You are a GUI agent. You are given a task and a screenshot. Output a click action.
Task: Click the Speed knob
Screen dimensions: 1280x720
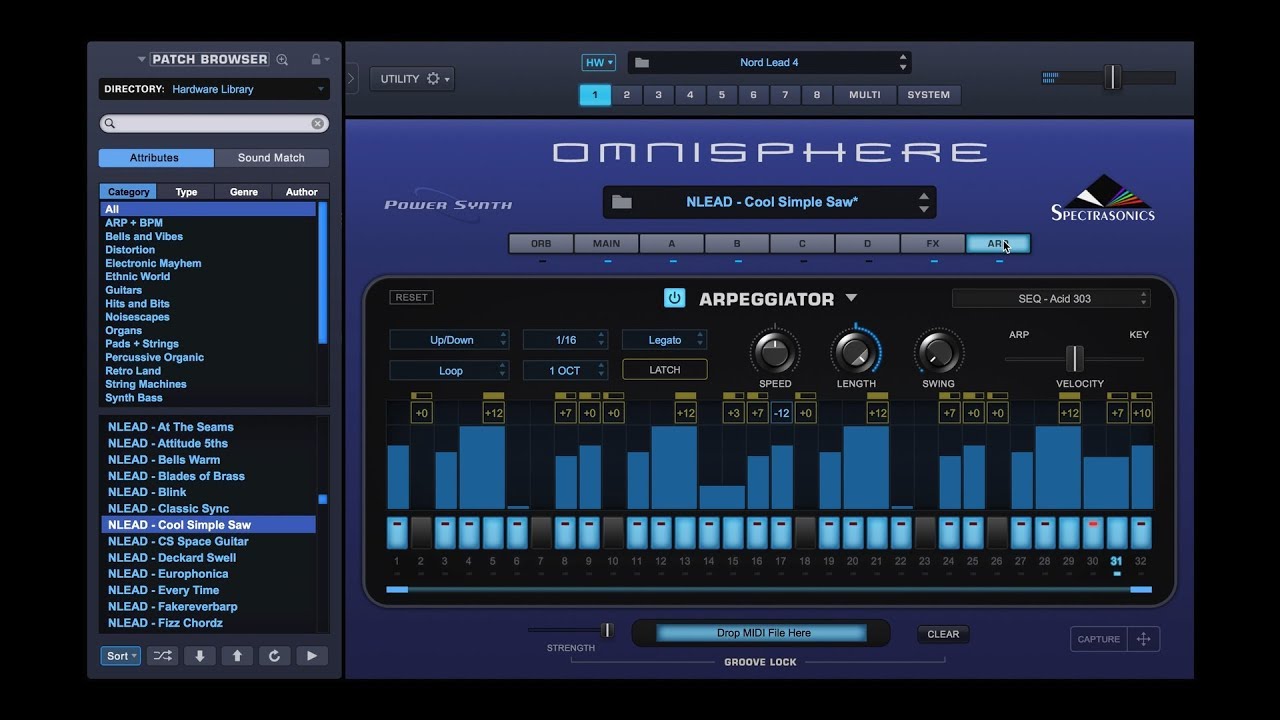[774, 352]
